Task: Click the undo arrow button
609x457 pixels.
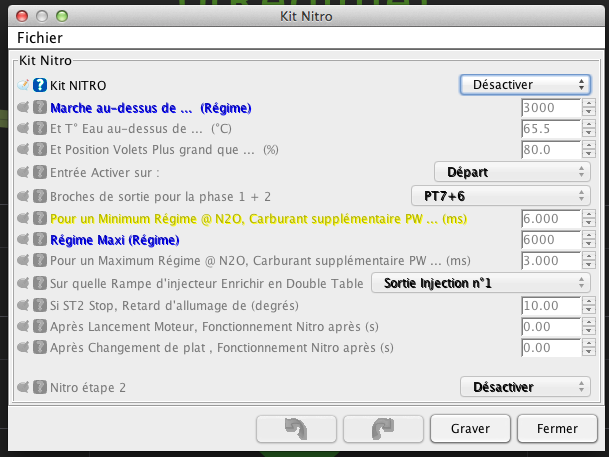Action: point(296,429)
